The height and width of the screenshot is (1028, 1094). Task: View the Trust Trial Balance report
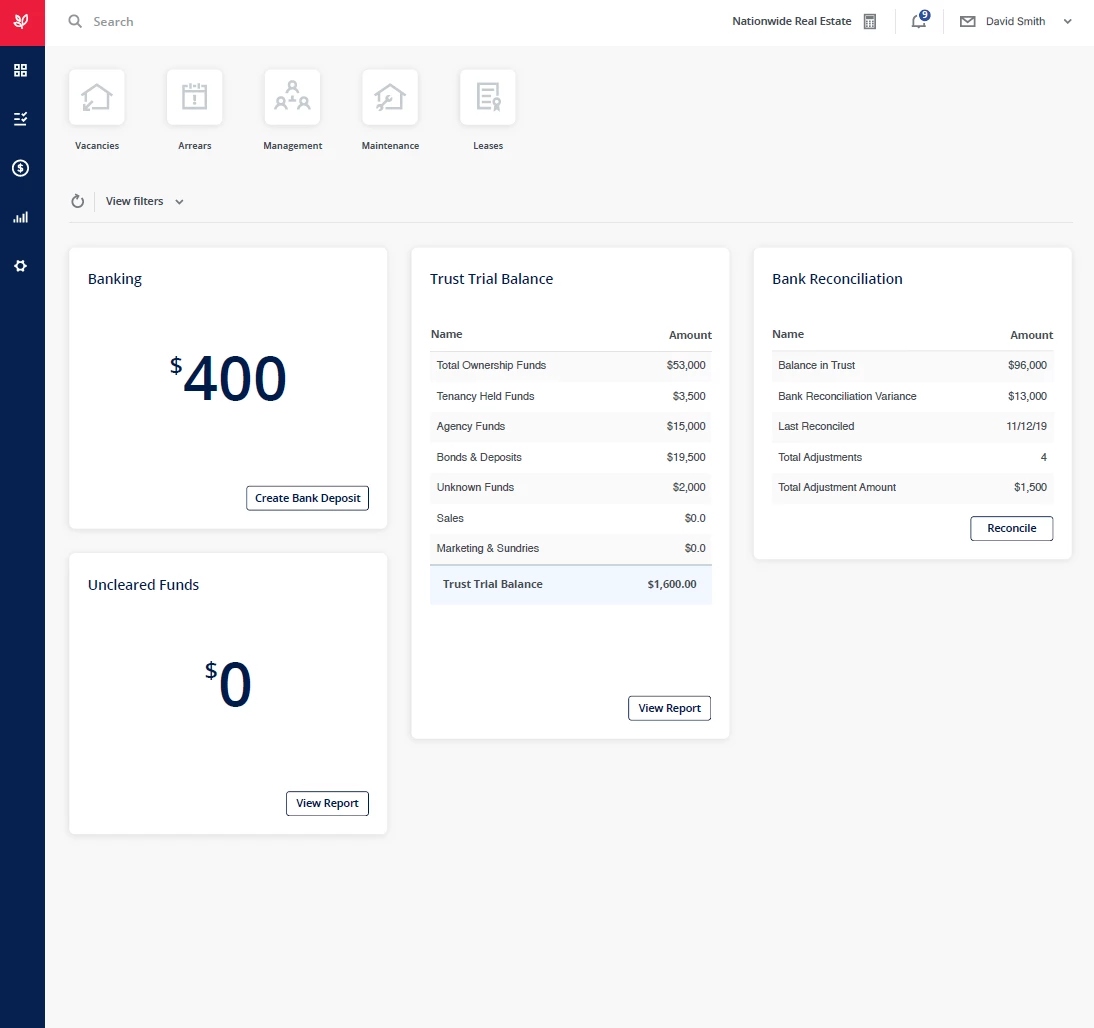(669, 707)
